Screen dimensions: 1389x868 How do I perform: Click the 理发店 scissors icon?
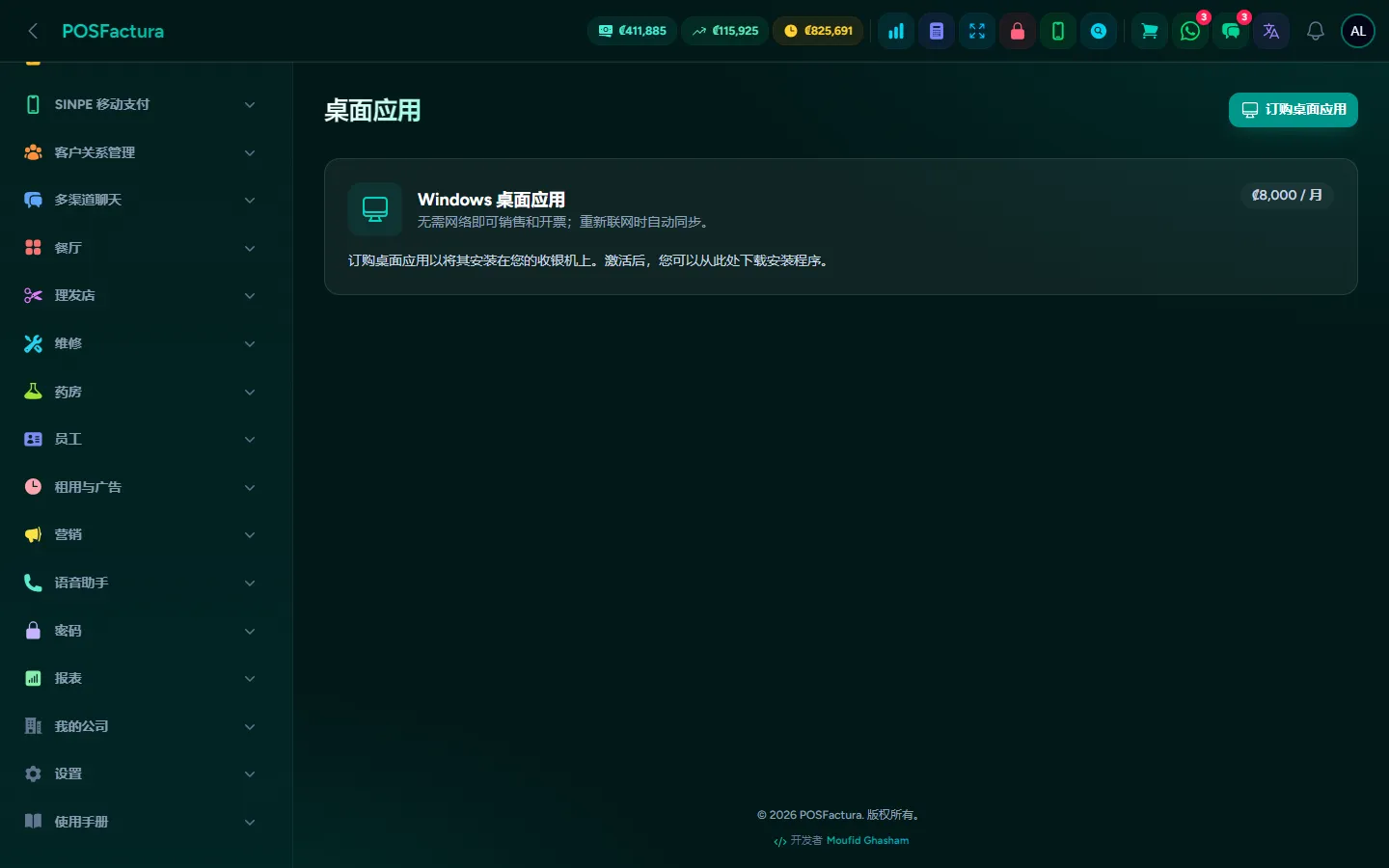[x=33, y=295]
